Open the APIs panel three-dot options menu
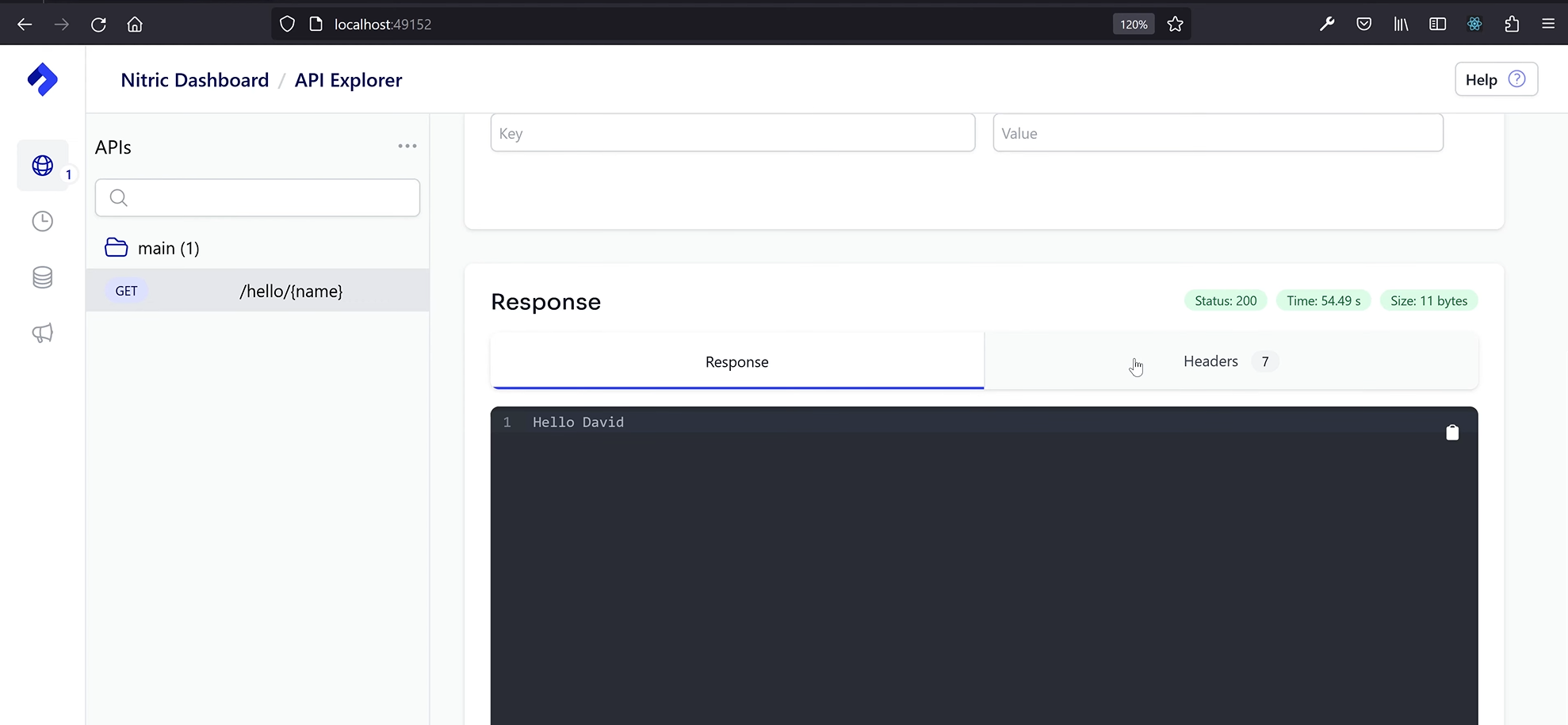 click(407, 146)
